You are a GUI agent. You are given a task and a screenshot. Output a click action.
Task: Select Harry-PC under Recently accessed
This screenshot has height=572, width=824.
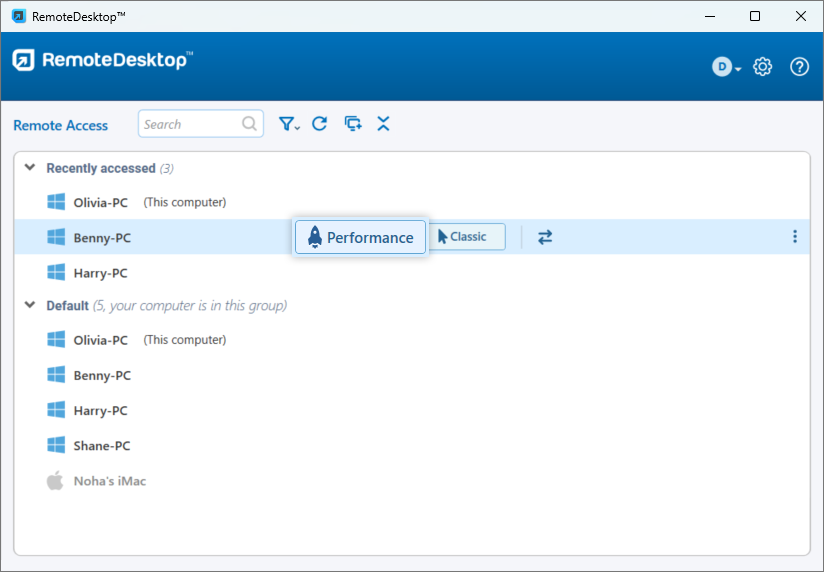(x=102, y=273)
